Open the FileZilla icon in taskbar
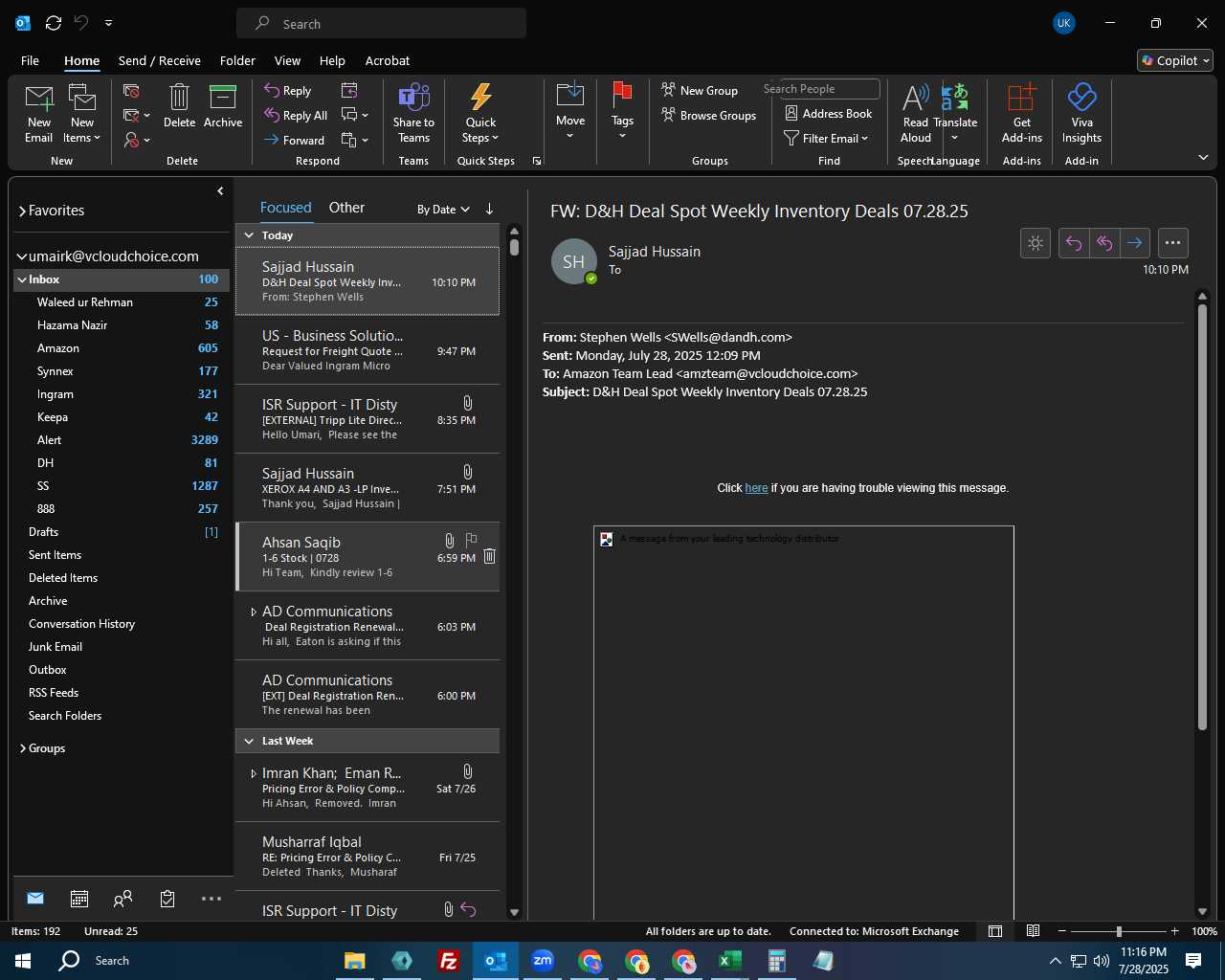The image size is (1225, 980). [448, 961]
